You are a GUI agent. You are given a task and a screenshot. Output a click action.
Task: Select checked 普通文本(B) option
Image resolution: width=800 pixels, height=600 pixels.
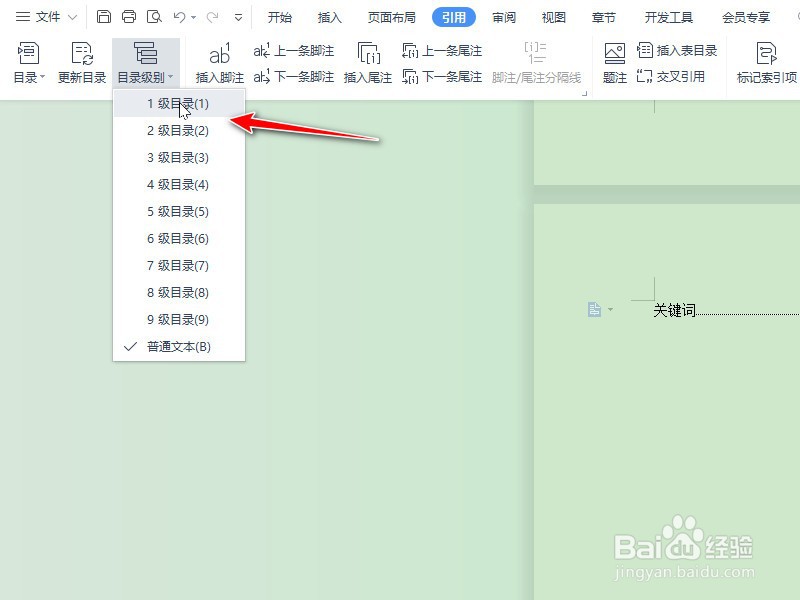(x=179, y=347)
